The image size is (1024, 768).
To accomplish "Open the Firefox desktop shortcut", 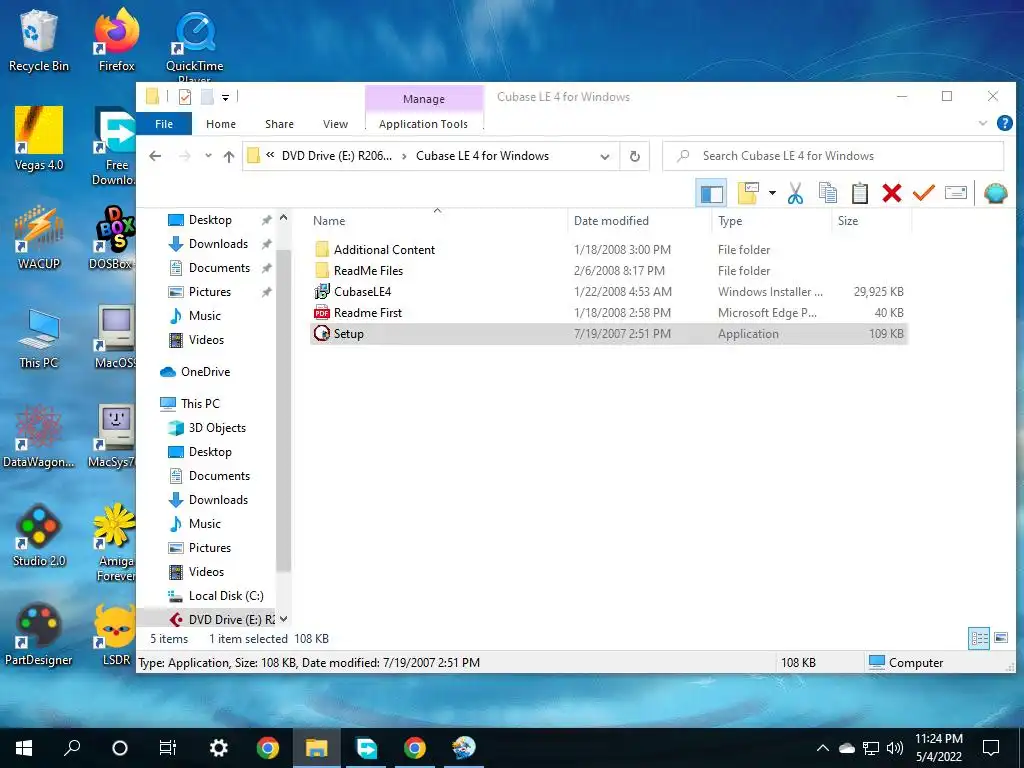I will 116,40.
